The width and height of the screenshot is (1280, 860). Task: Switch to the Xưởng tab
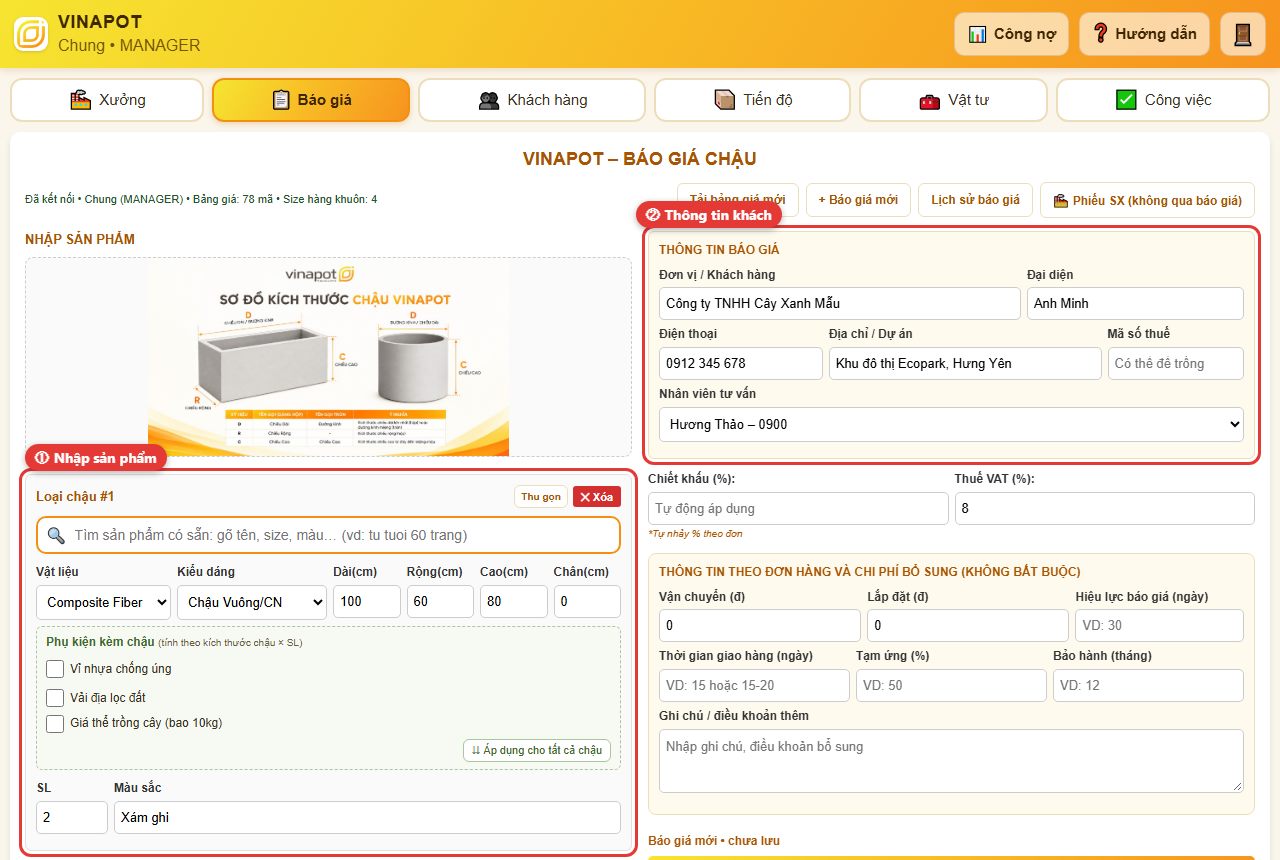click(107, 100)
